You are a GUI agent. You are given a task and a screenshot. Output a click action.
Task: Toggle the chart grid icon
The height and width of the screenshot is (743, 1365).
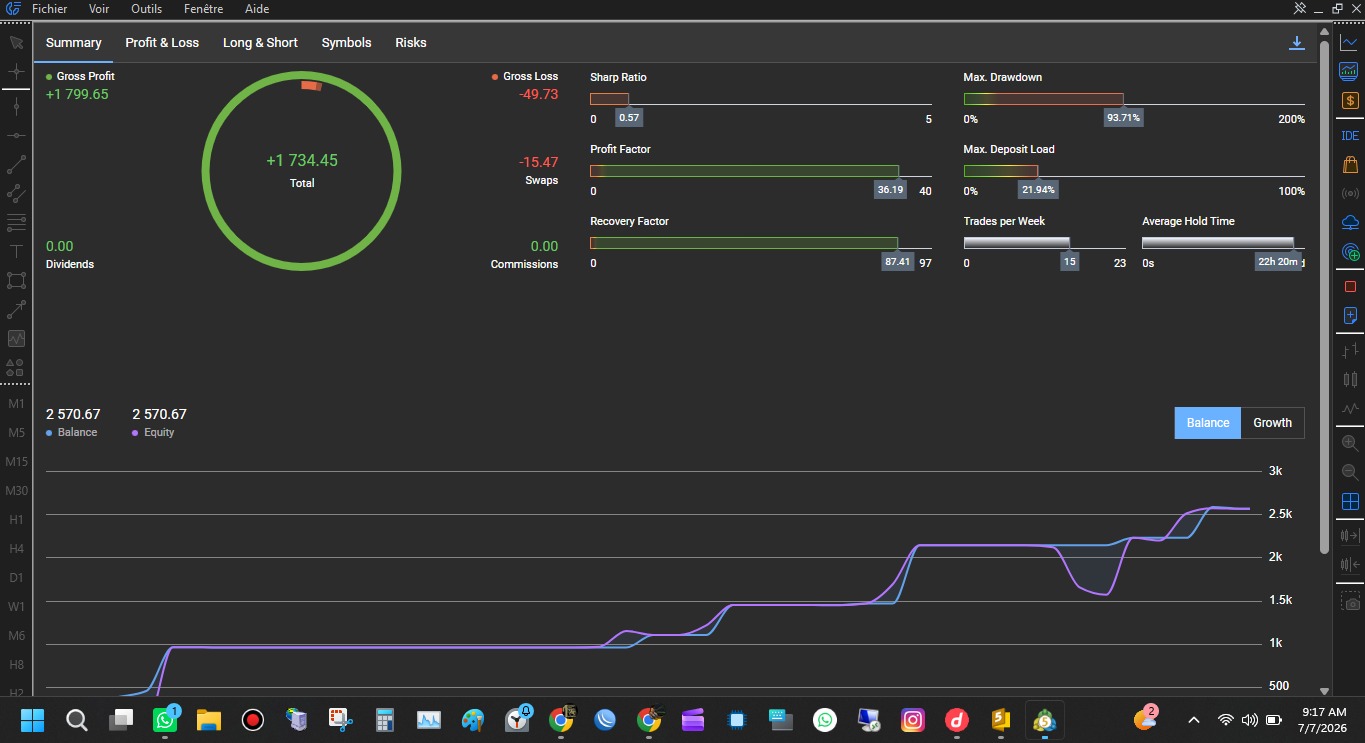click(x=1350, y=501)
